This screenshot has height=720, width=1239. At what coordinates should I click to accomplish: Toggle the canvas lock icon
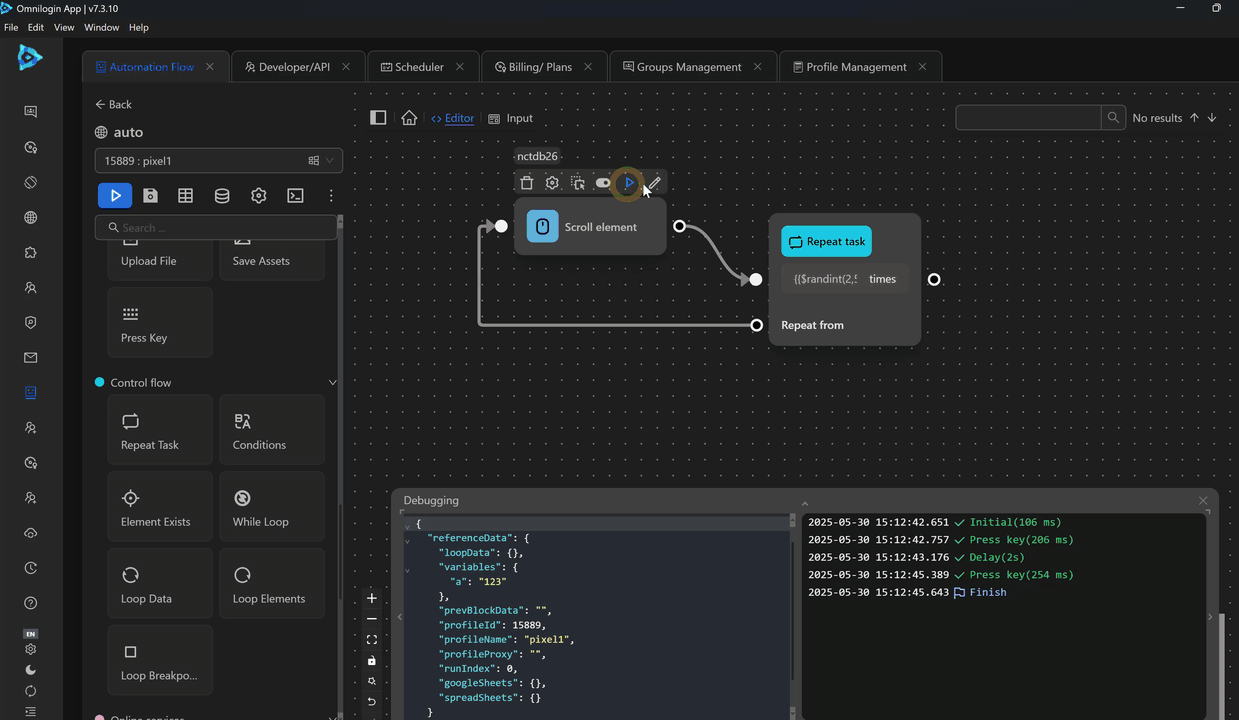(x=372, y=660)
